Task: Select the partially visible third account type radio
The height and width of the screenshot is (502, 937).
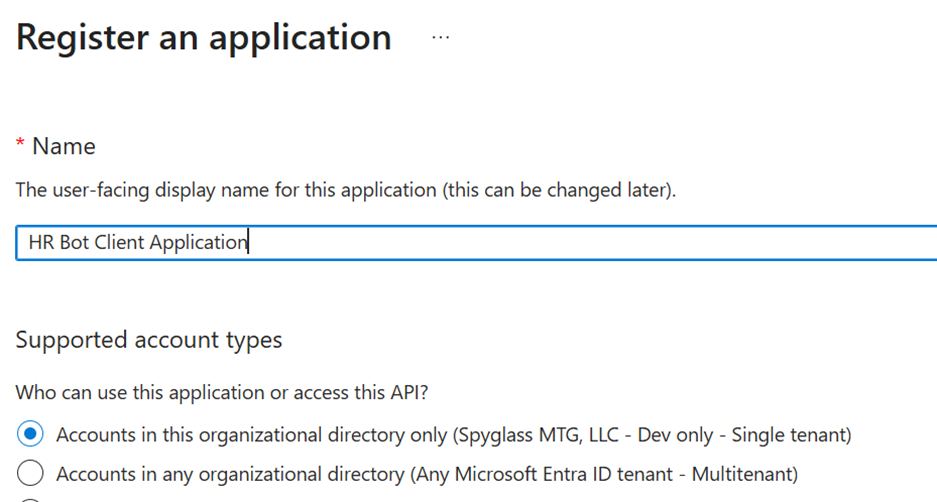Action: point(31,500)
